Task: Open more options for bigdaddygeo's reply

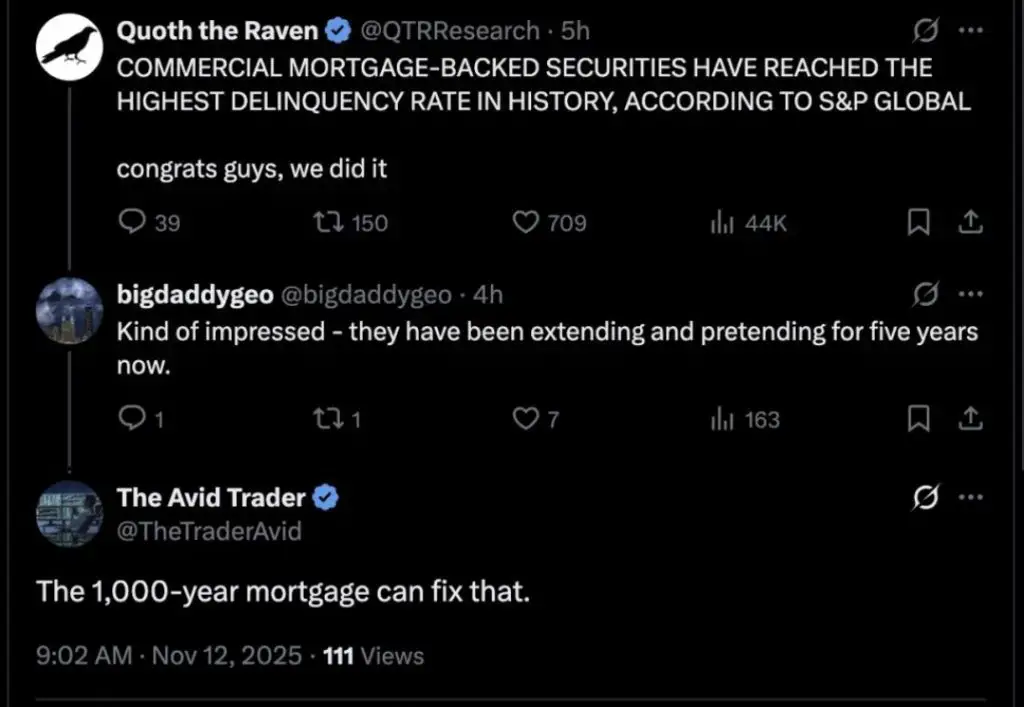Action: point(970,294)
